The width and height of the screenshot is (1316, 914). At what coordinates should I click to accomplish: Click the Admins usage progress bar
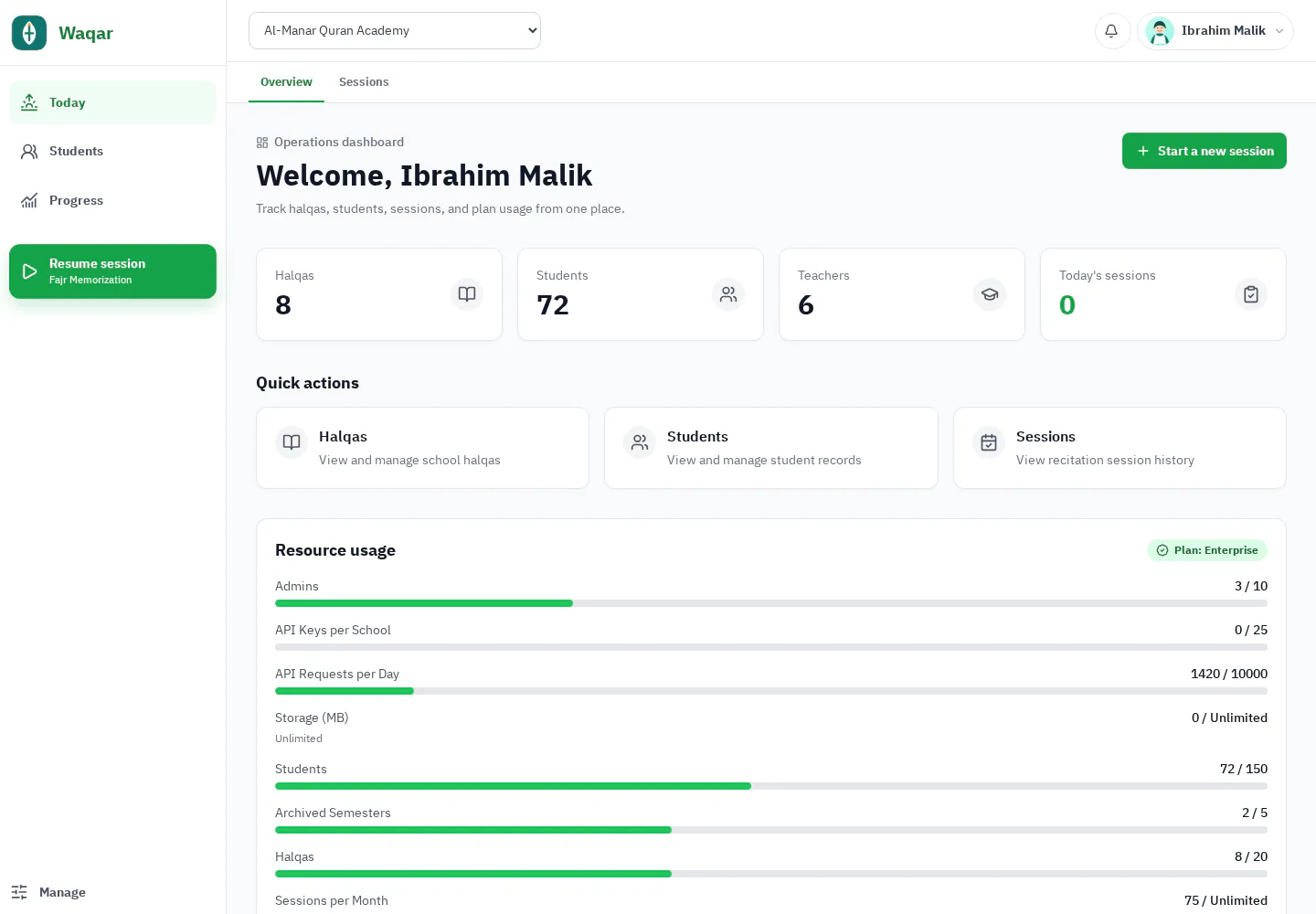(771, 603)
